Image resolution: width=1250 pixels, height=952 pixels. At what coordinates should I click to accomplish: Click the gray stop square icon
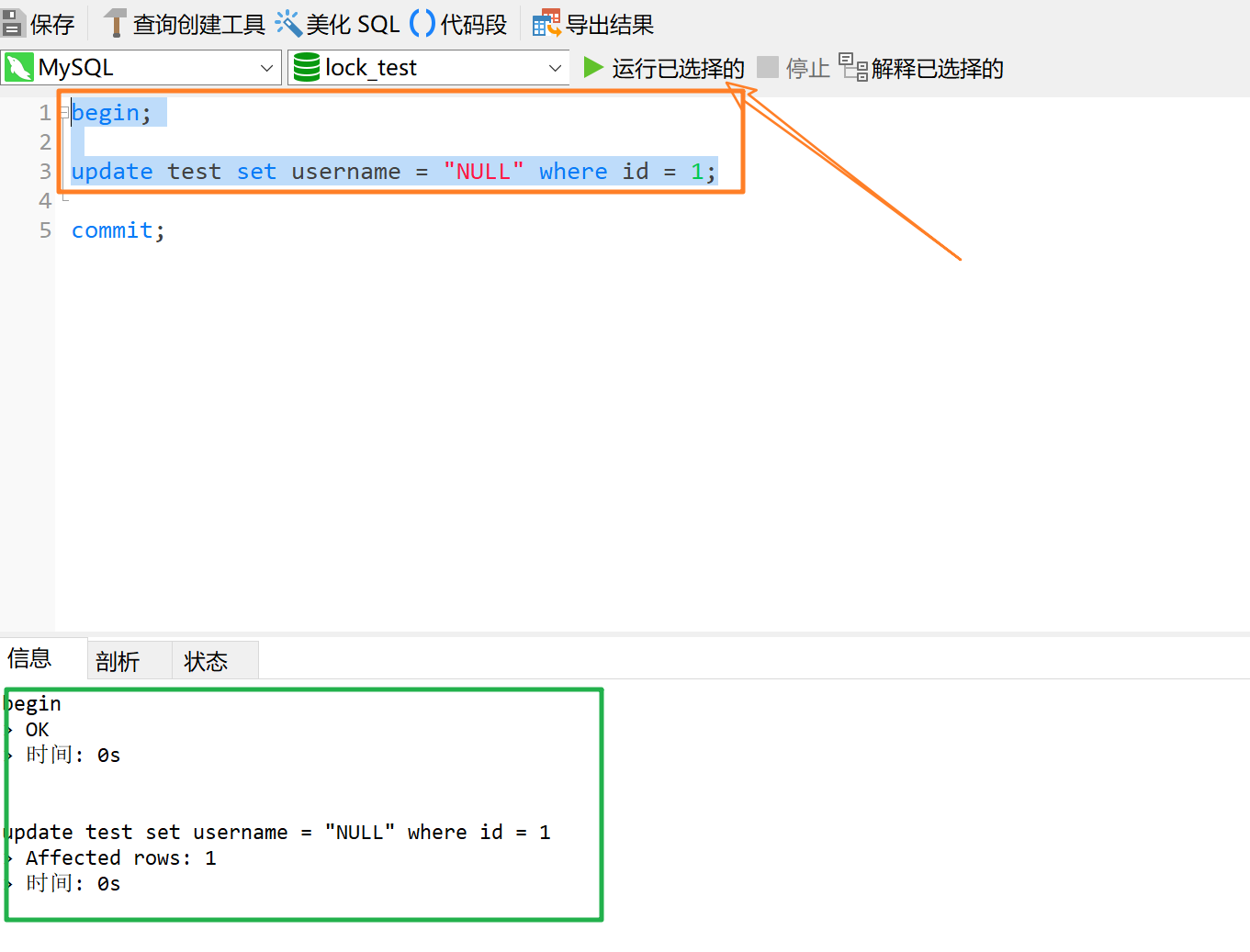click(x=768, y=67)
